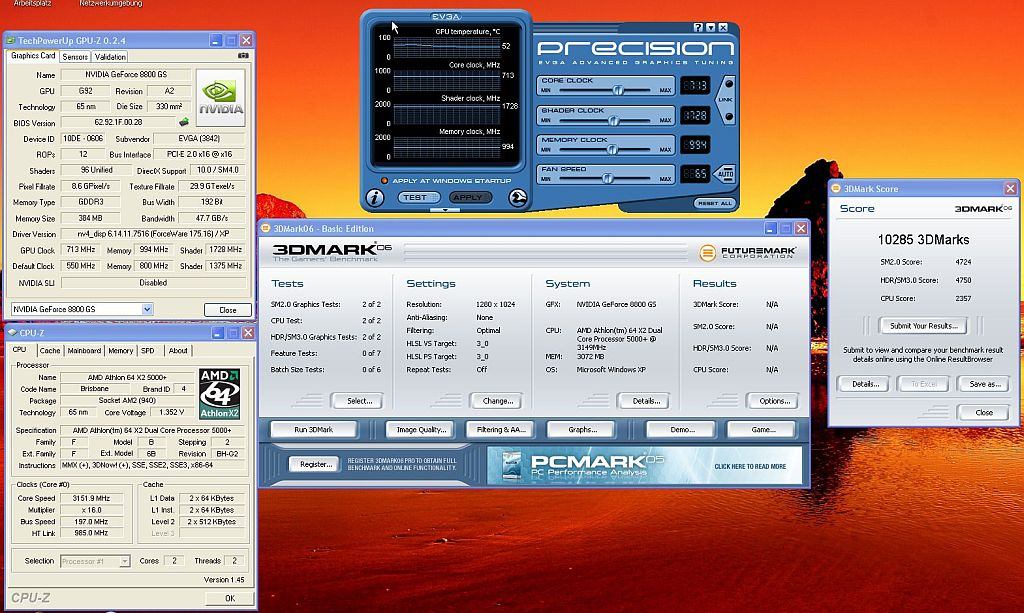Open EVGA Precision settings wrench icon
Viewport: 1024px width, 613px height.
pos(517,198)
